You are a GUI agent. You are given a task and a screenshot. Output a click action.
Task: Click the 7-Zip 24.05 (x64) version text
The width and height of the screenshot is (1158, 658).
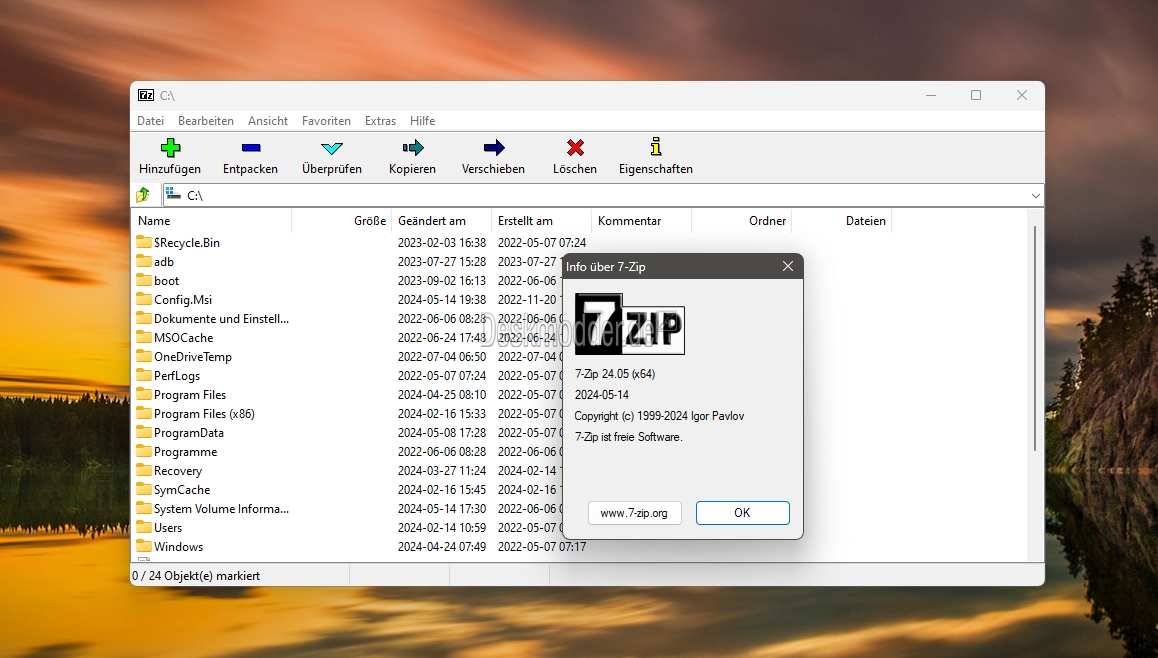pyautogui.click(x=615, y=374)
